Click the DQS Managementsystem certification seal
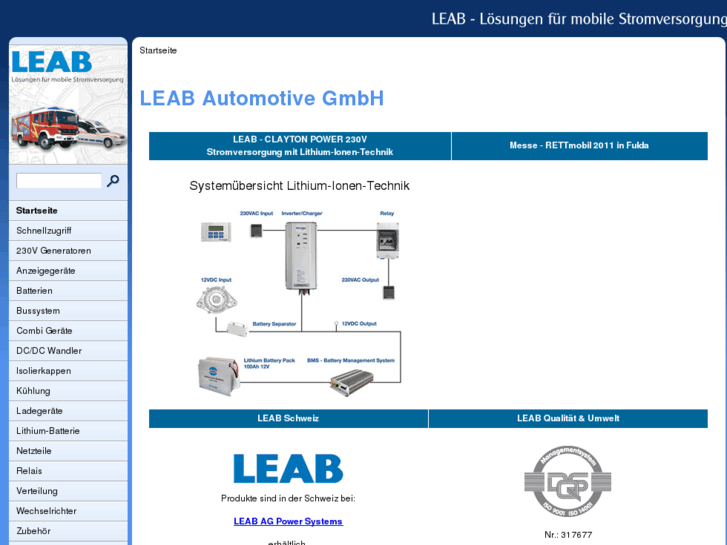The width and height of the screenshot is (727, 545). tap(568, 481)
